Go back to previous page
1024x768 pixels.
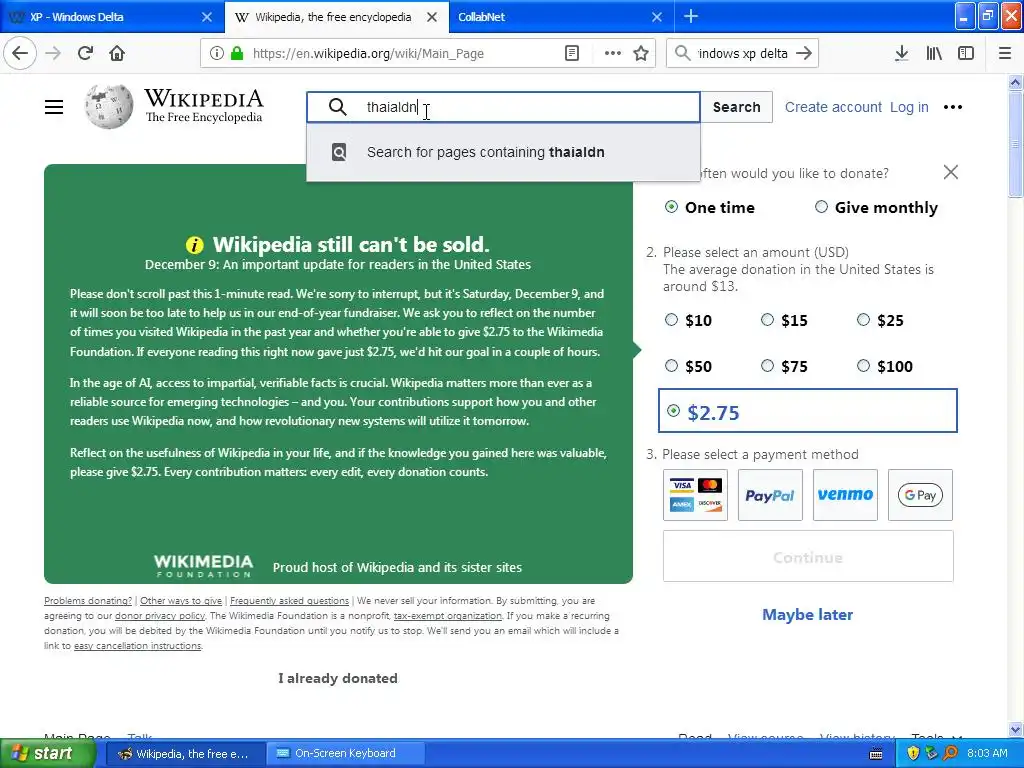pos(20,53)
